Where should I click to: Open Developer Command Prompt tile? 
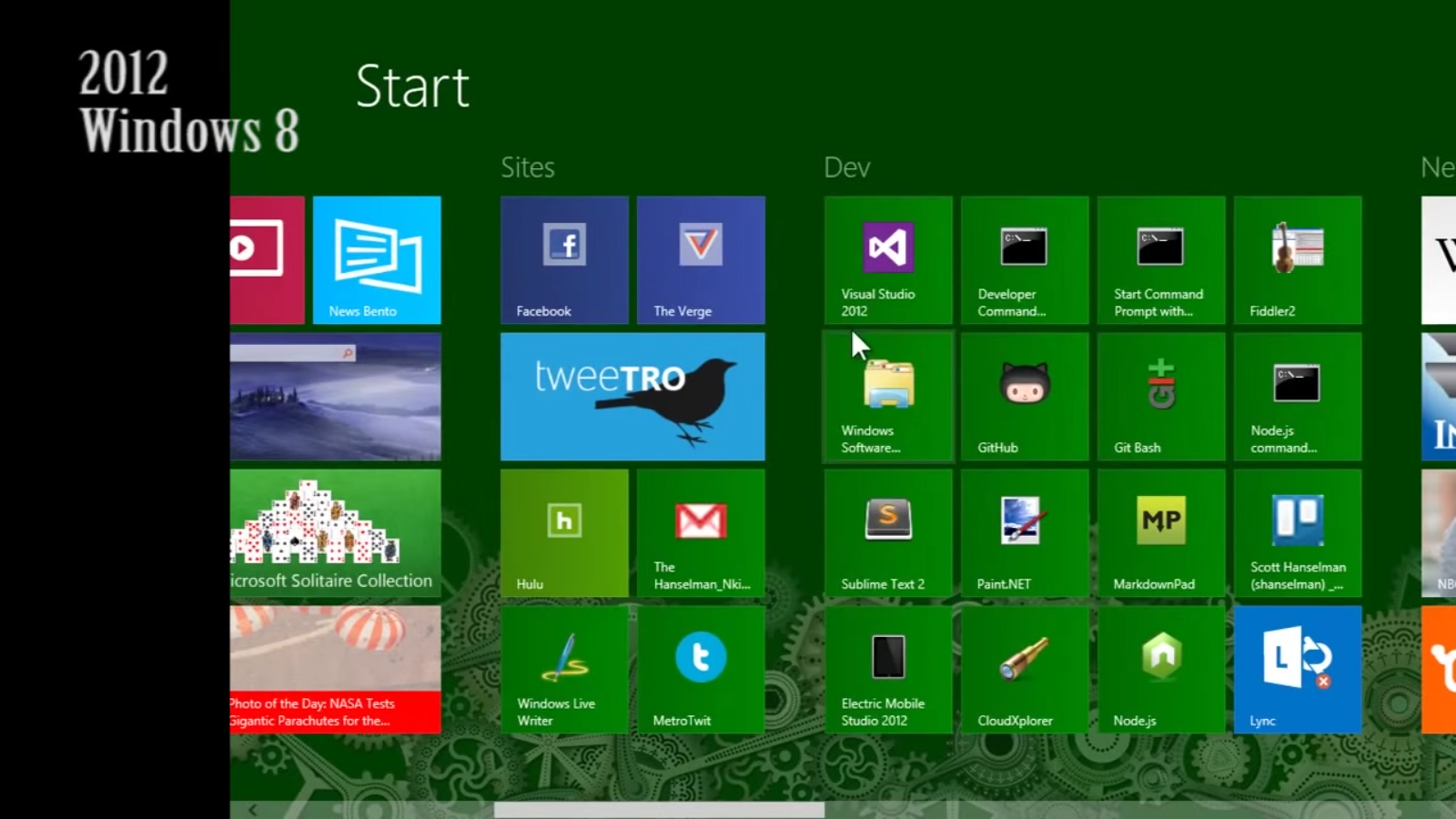pos(1025,260)
